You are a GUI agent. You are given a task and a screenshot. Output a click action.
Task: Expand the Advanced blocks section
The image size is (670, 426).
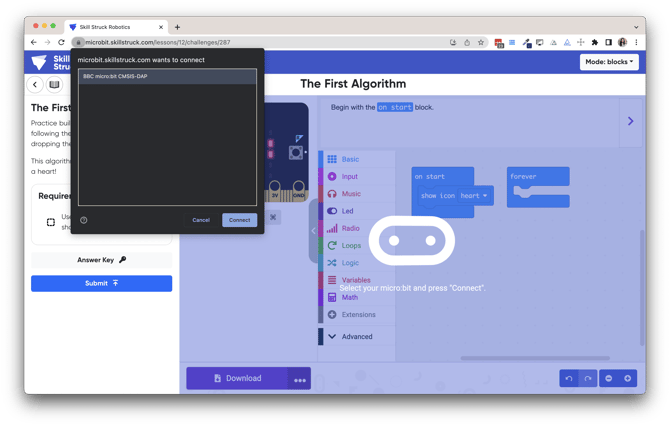(356, 336)
